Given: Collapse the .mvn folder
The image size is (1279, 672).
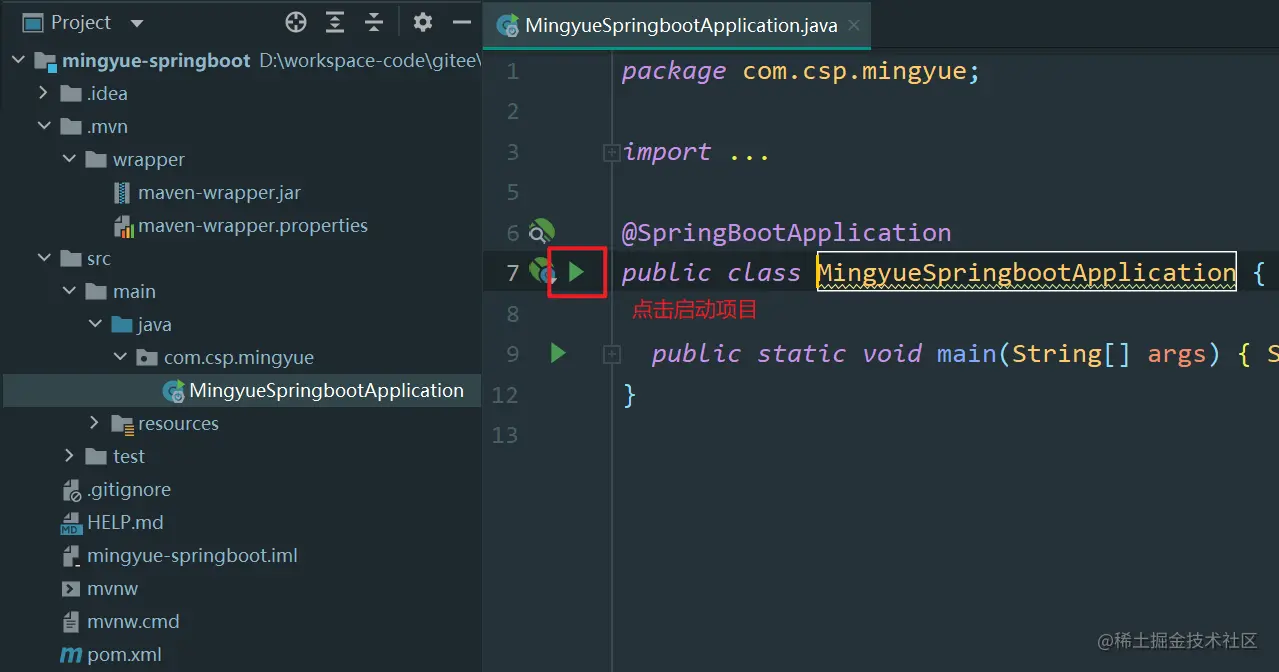Looking at the screenshot, I should coord(43,126).
